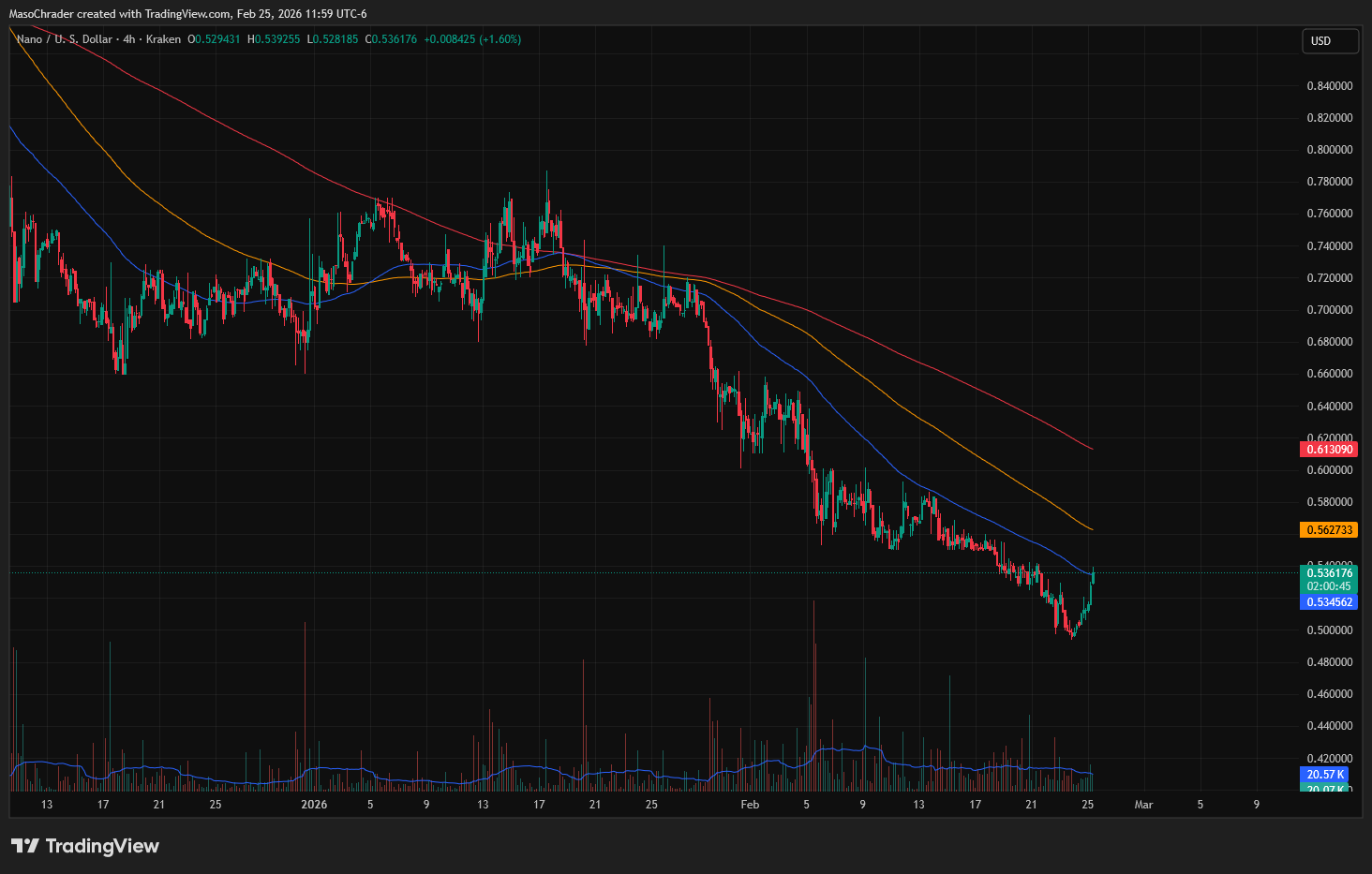Select the orange 0.562733 moving average price tag
1372x874 pixels.
point(1330,530)
